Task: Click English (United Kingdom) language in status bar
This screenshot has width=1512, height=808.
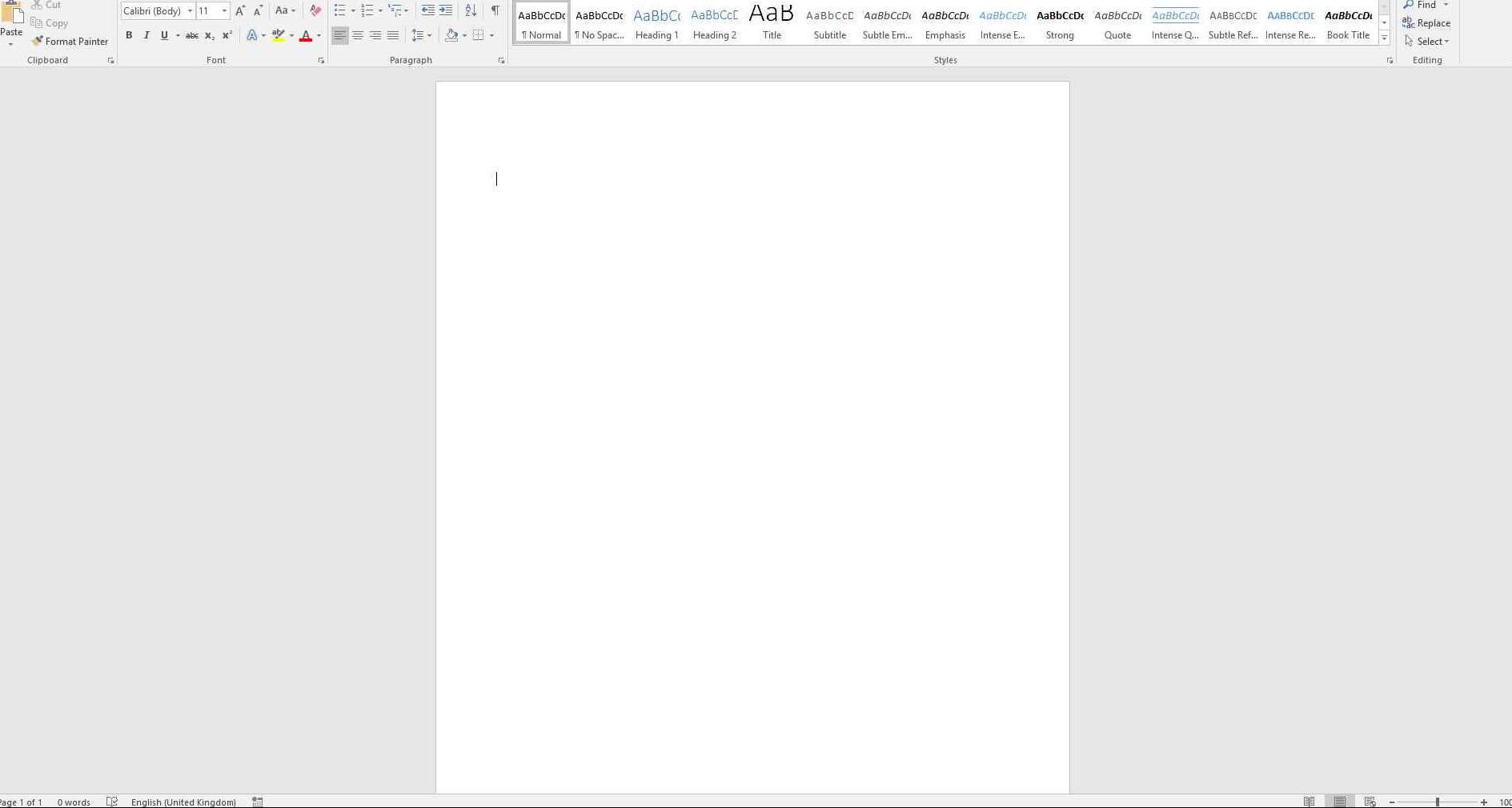Action: point(183,802)
